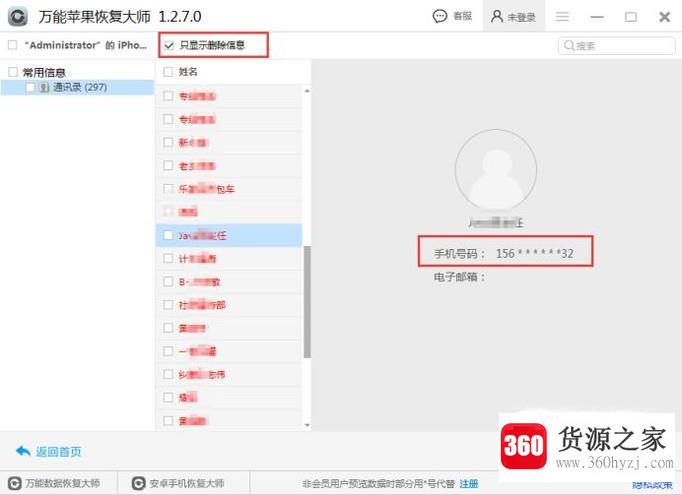This screenshot has height=495, width=682.
Task: Click the app logo icon in title bar
Action: tap(18, 17)
